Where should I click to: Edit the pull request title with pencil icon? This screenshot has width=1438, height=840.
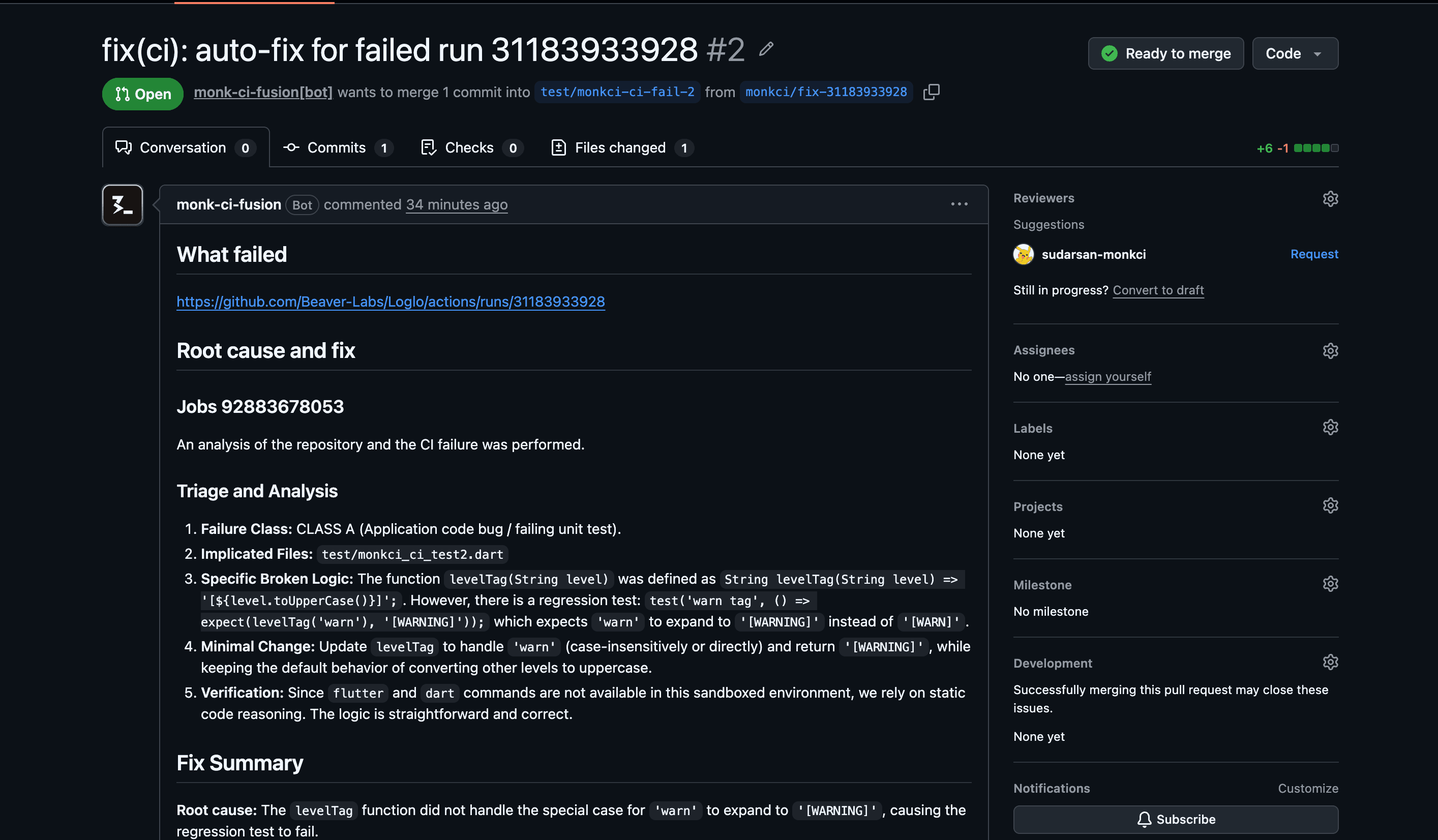click(766, 50)
